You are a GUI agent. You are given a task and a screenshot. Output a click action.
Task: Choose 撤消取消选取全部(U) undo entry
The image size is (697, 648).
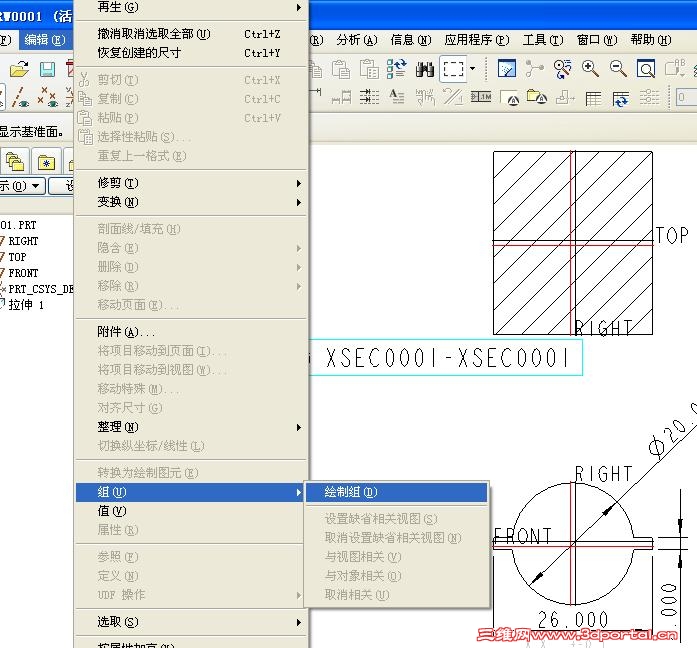pyautogui.click(x=191, y=34)
